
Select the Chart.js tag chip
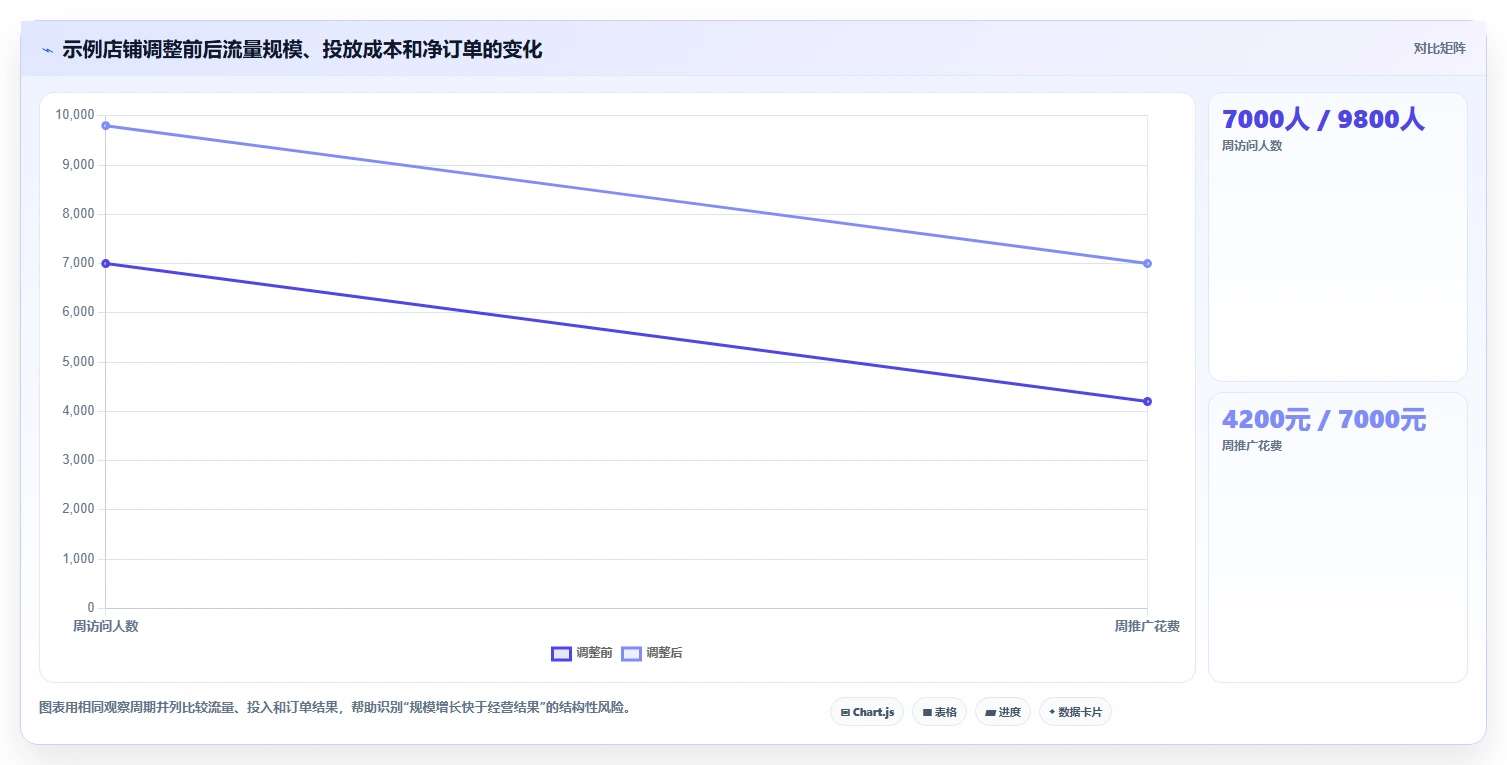[867, 712]
